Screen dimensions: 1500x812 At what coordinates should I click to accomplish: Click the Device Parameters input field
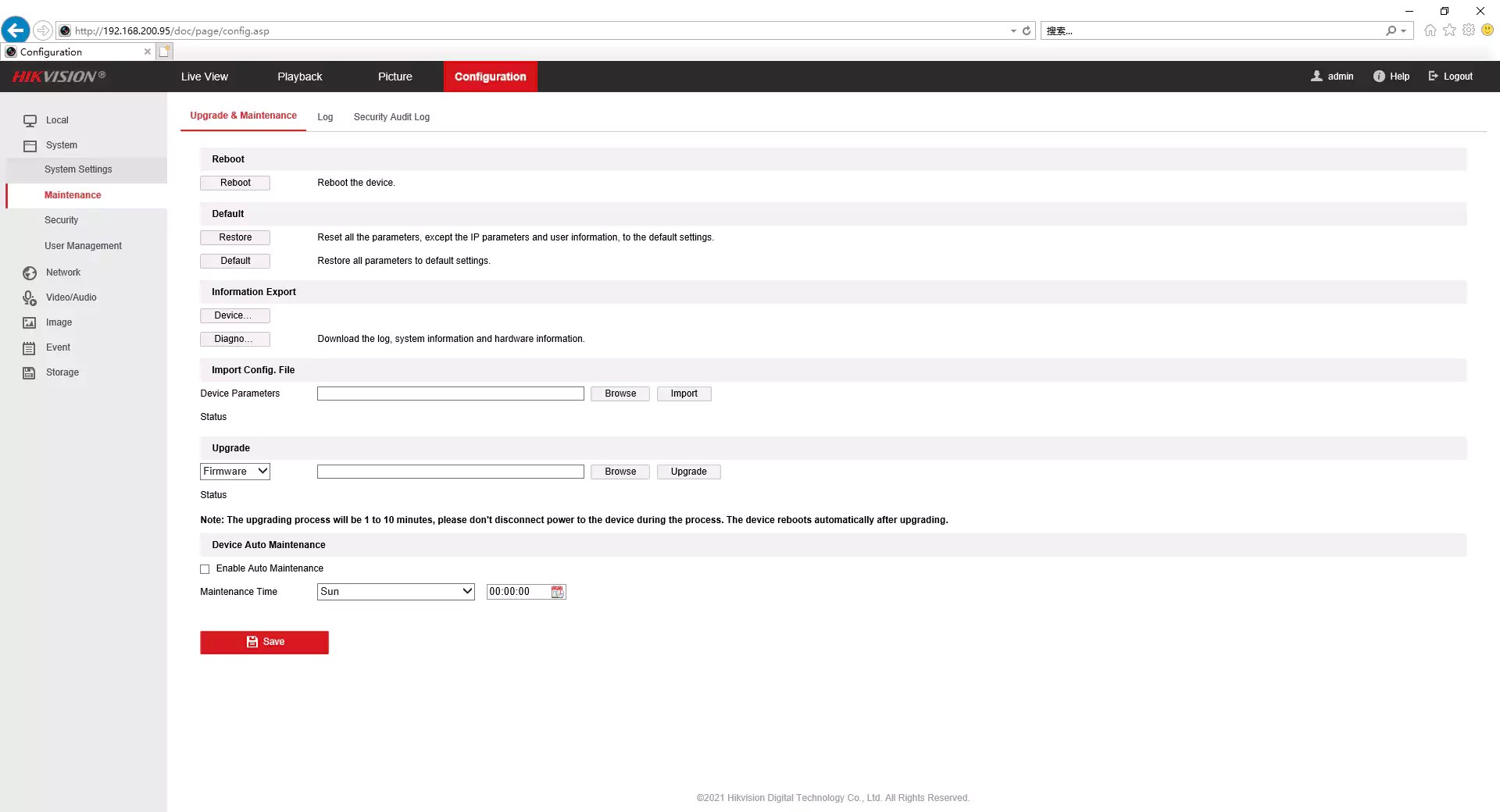coord(450,393)
